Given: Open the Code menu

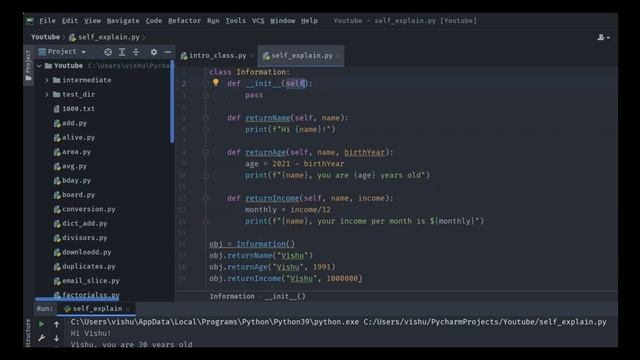Looking at the screenshot, I should [154, 20].
